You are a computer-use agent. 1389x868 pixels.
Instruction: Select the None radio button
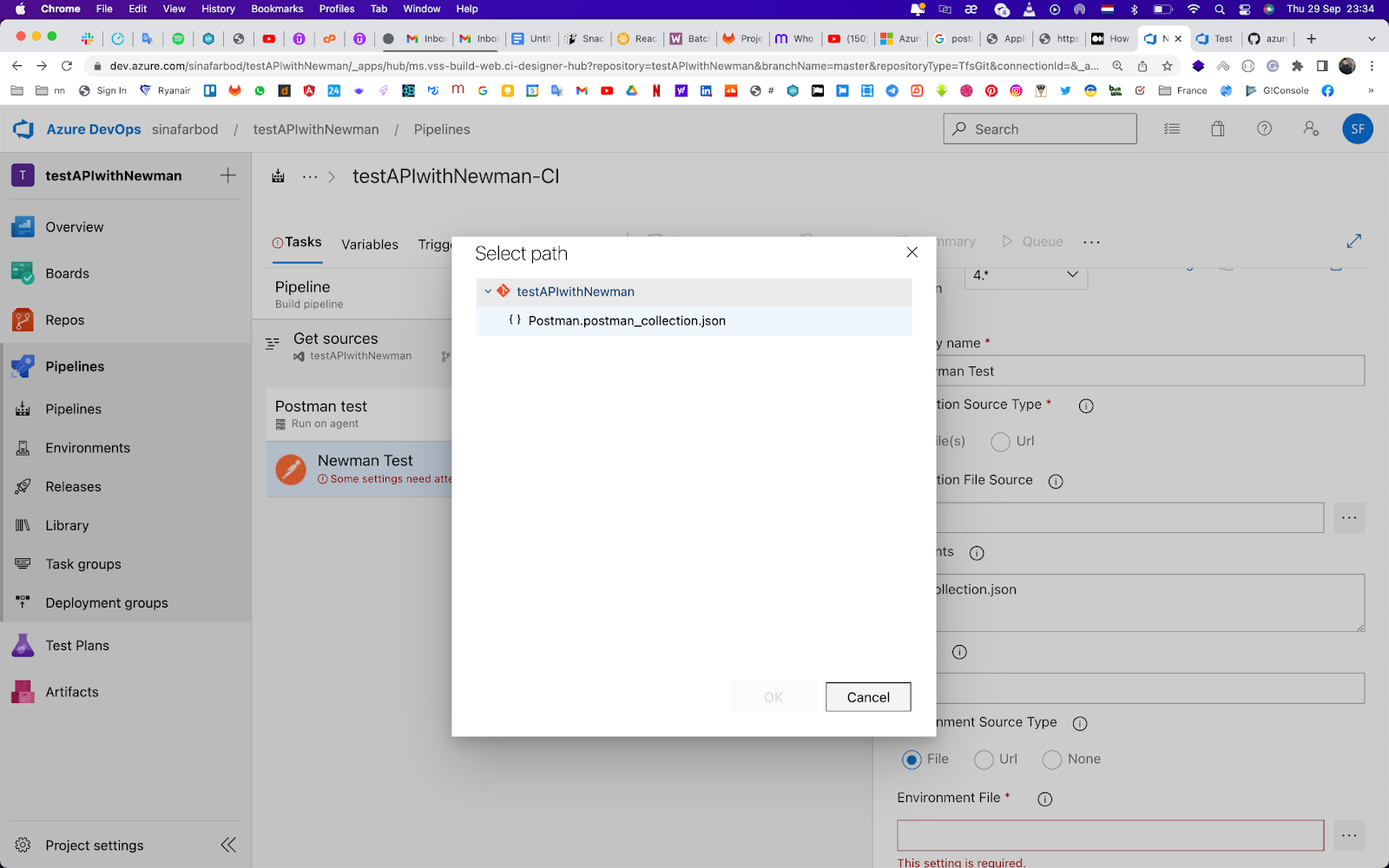click(1052, 760)
